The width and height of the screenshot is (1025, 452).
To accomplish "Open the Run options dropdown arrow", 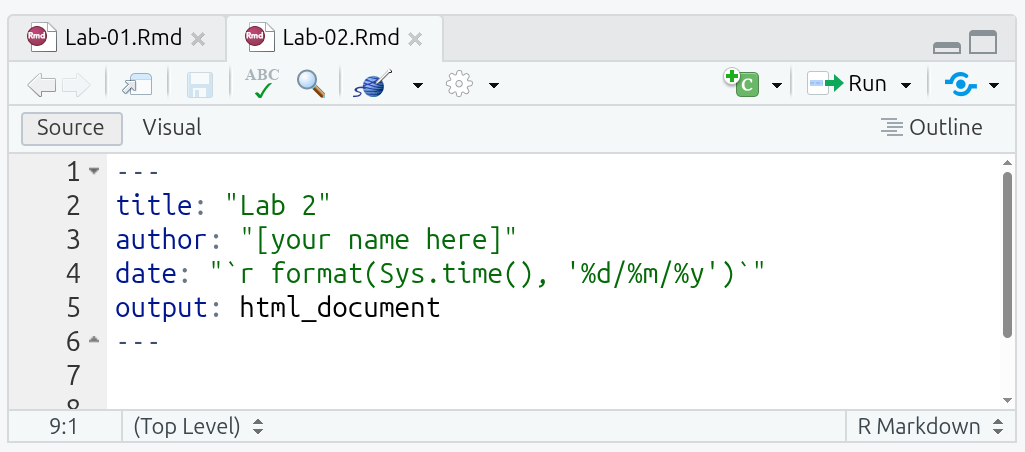I will [x=906, y=85].
